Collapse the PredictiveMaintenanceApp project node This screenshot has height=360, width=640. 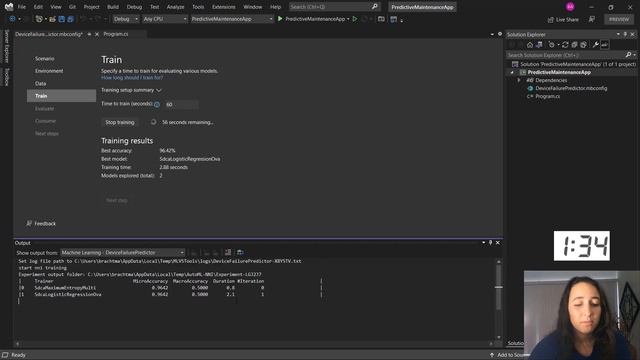click(512, 72)
